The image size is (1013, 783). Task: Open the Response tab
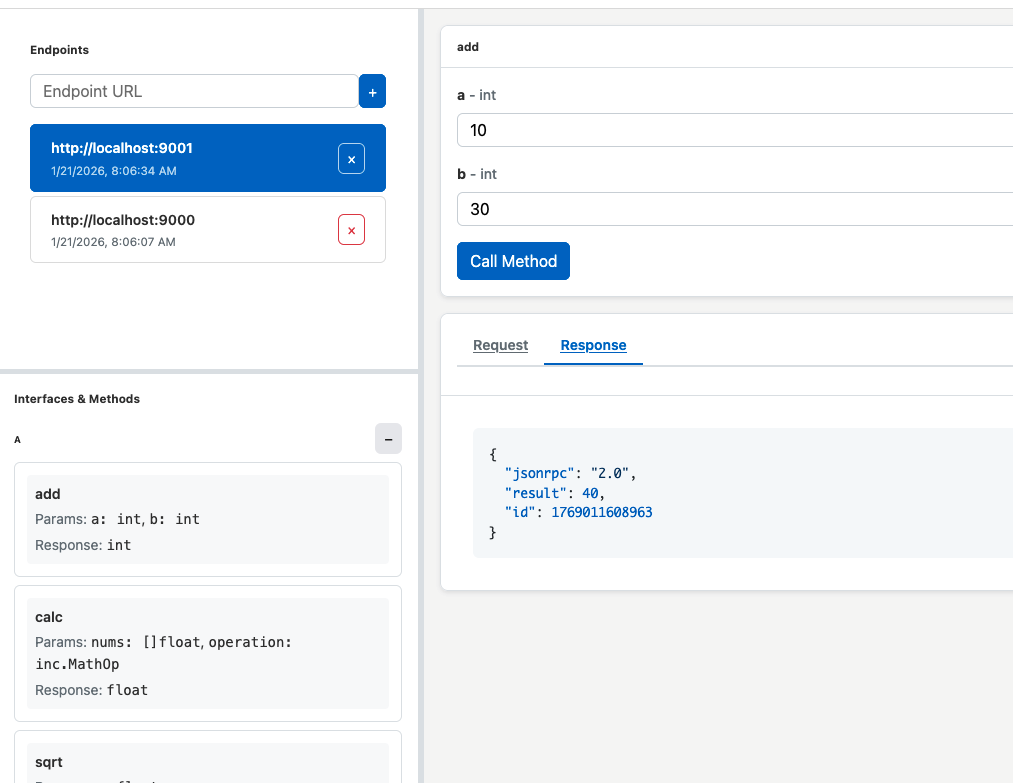click(593, 346)
